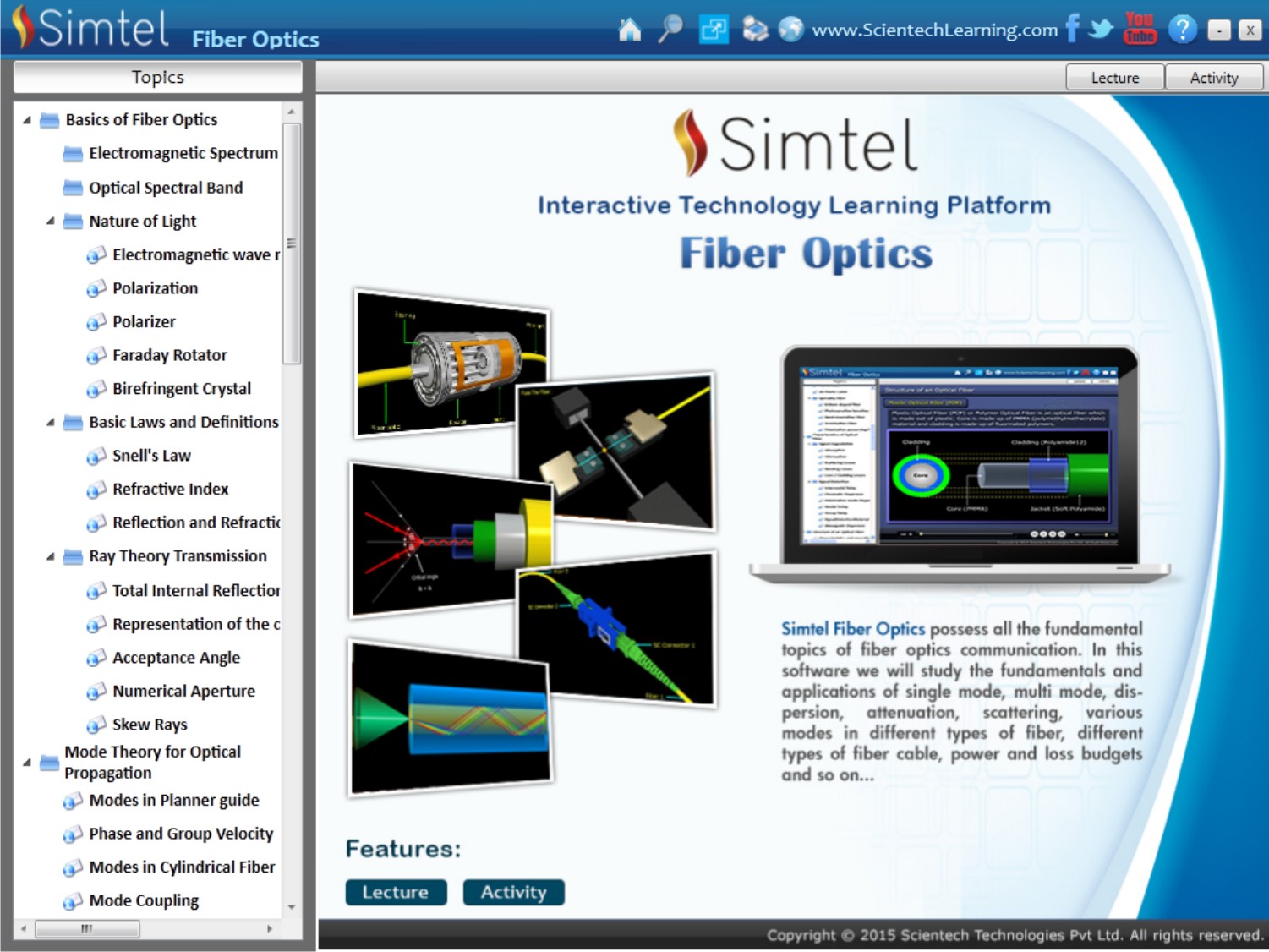Image resolution: width=1269 pixels, height=952 pixels.
Task: Close the Simtel application window
Action: coord(1250,30)
